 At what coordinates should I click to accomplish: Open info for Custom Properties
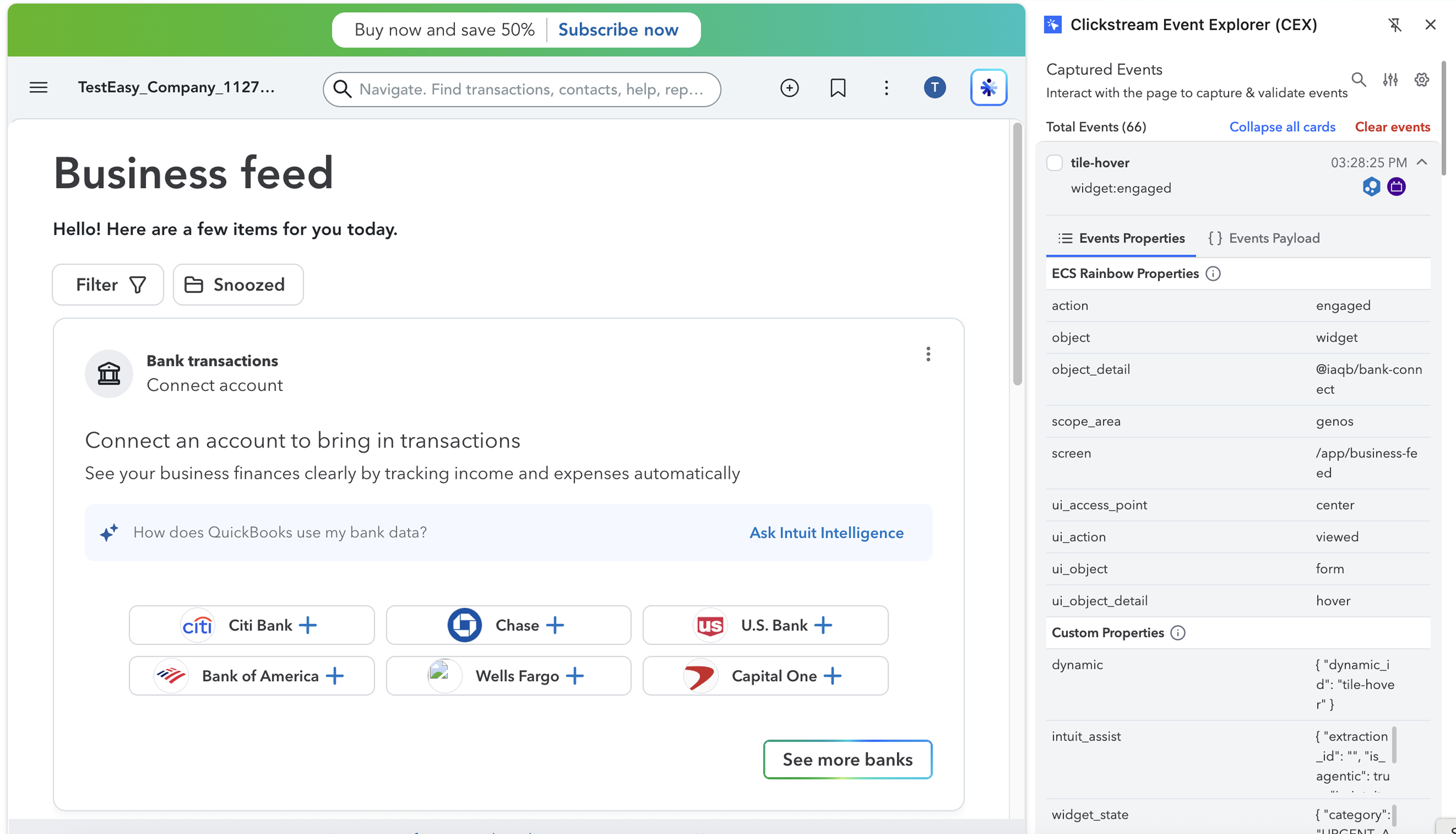pos(1178,633)
